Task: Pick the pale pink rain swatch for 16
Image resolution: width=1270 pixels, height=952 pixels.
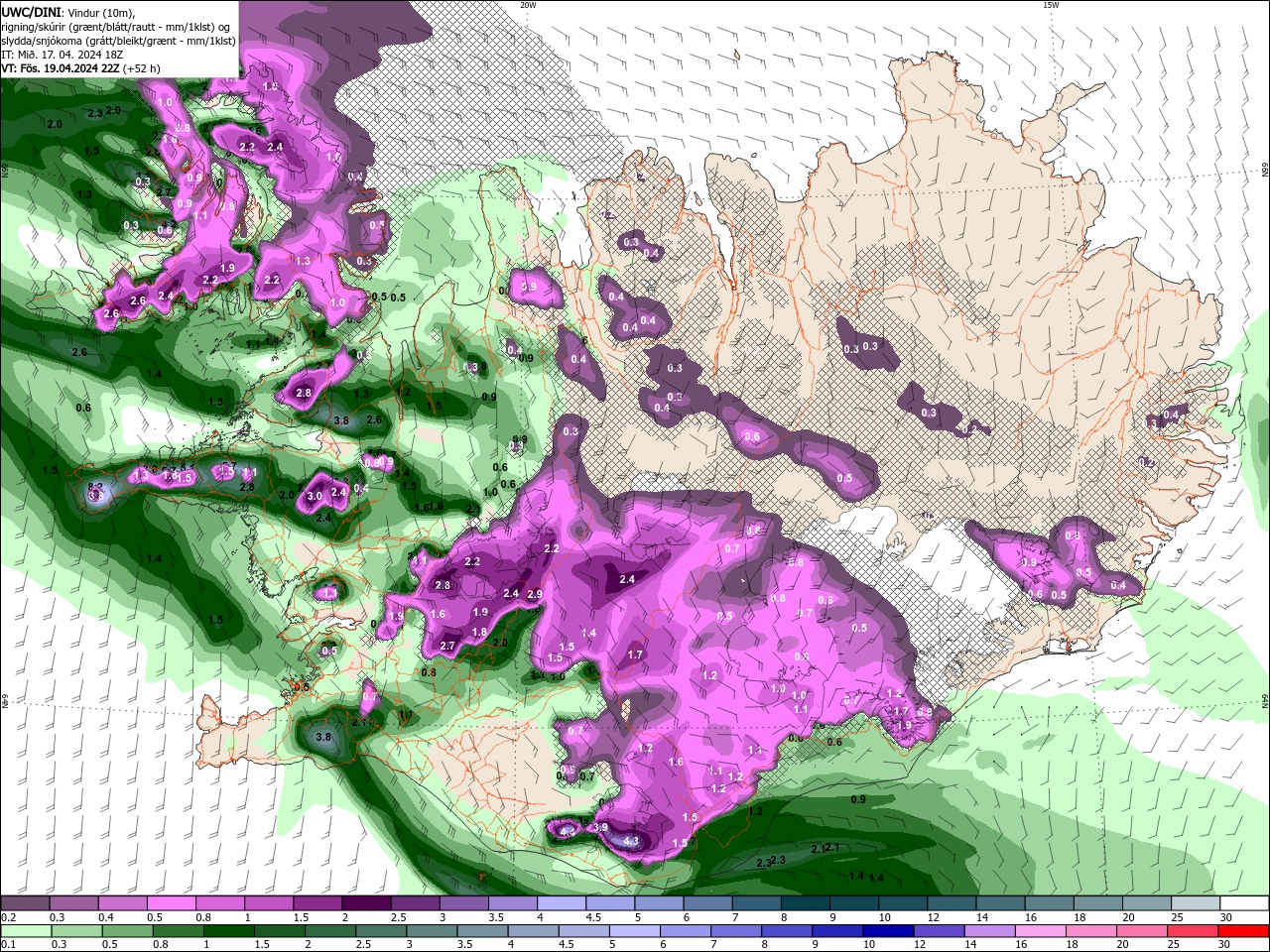Action: click(x=1040, y=931)
